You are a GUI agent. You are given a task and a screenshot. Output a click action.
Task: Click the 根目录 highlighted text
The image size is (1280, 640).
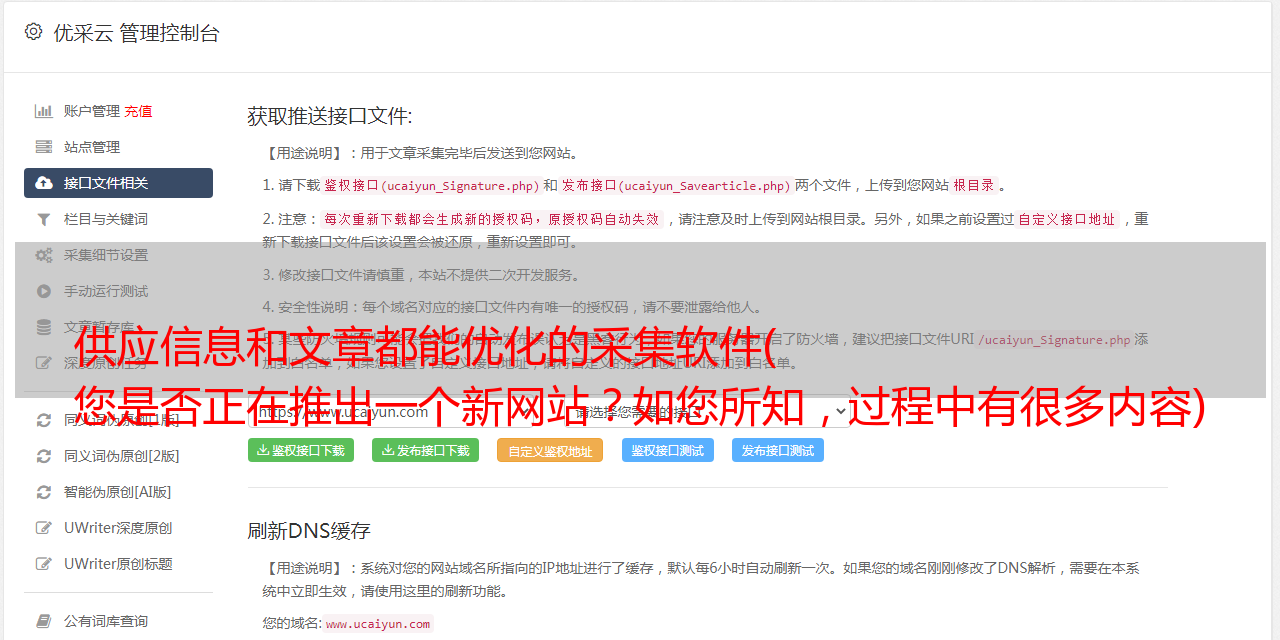(974, 185)
